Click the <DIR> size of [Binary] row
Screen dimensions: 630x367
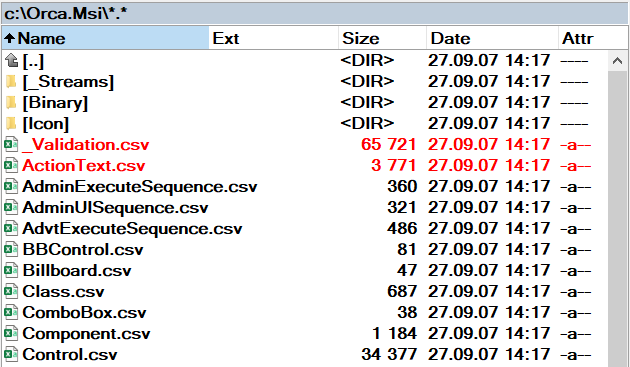point(367,103)
